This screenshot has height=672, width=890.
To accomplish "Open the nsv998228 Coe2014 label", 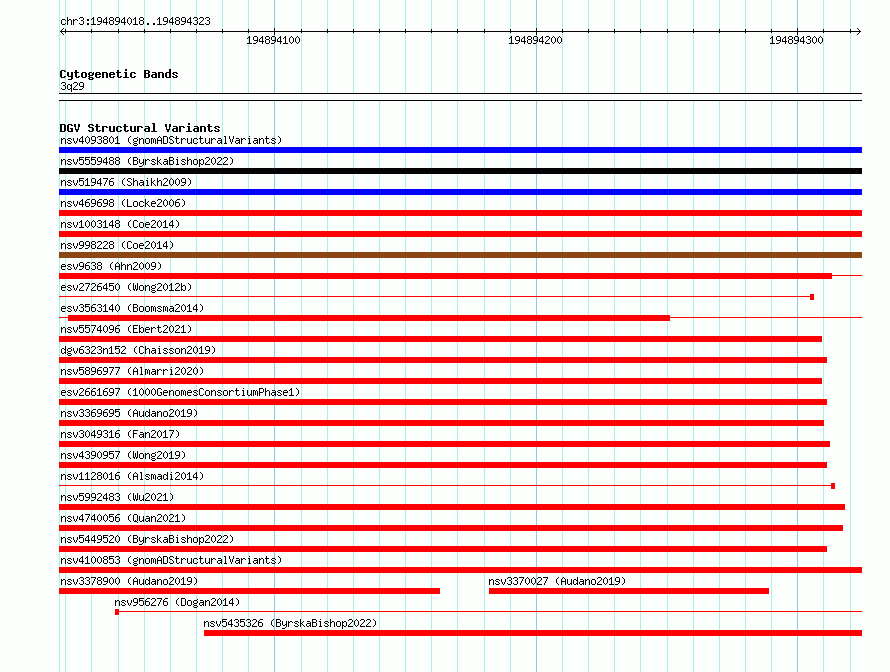I will click(117, 245).
